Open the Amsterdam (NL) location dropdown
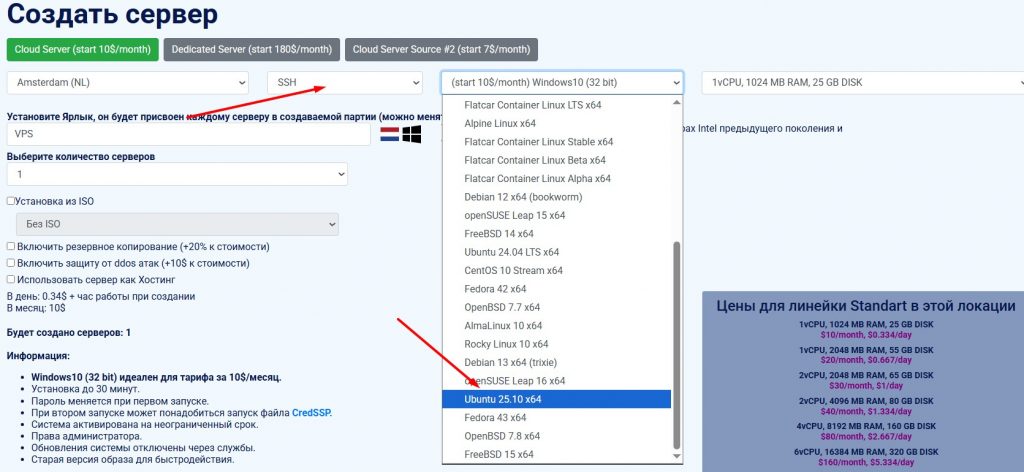The image size is (1024, 472). click(127, 82)
